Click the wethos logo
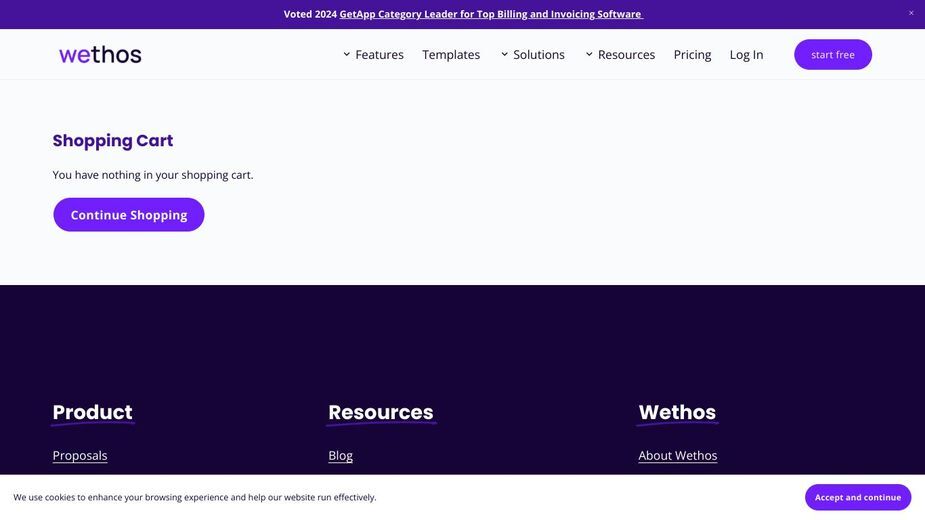 100,55
